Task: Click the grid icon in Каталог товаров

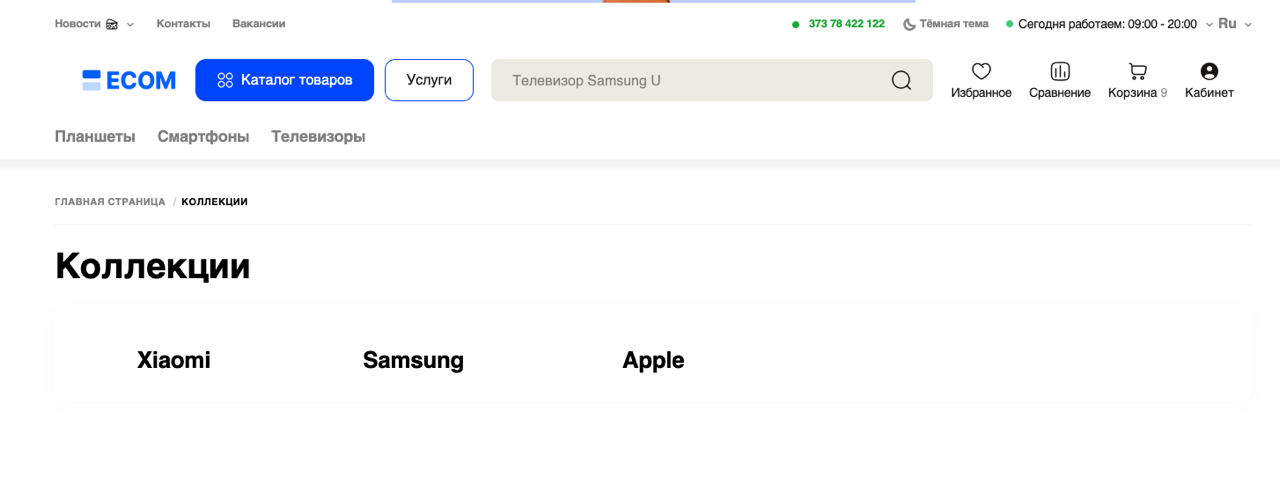Action: click(225, 80)
